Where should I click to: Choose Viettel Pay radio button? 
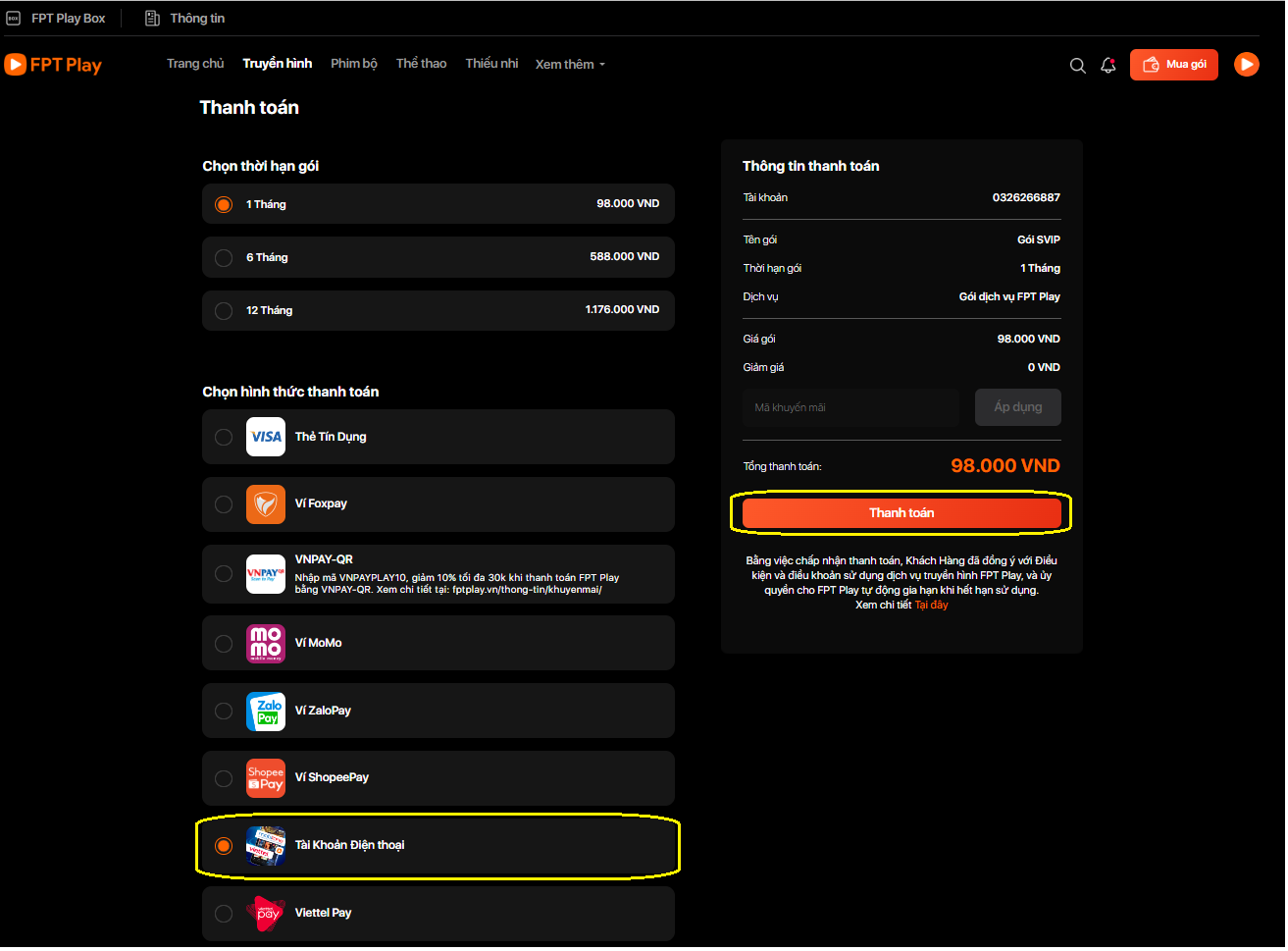tap(224, 914)
